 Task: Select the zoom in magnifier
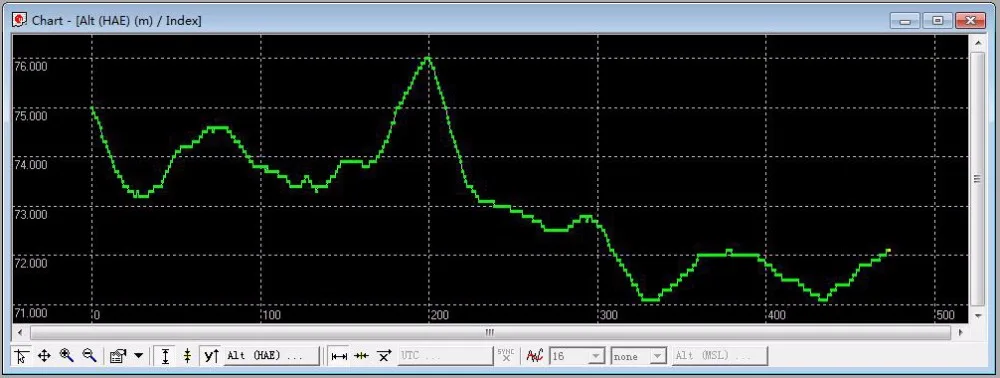[66, 356]
